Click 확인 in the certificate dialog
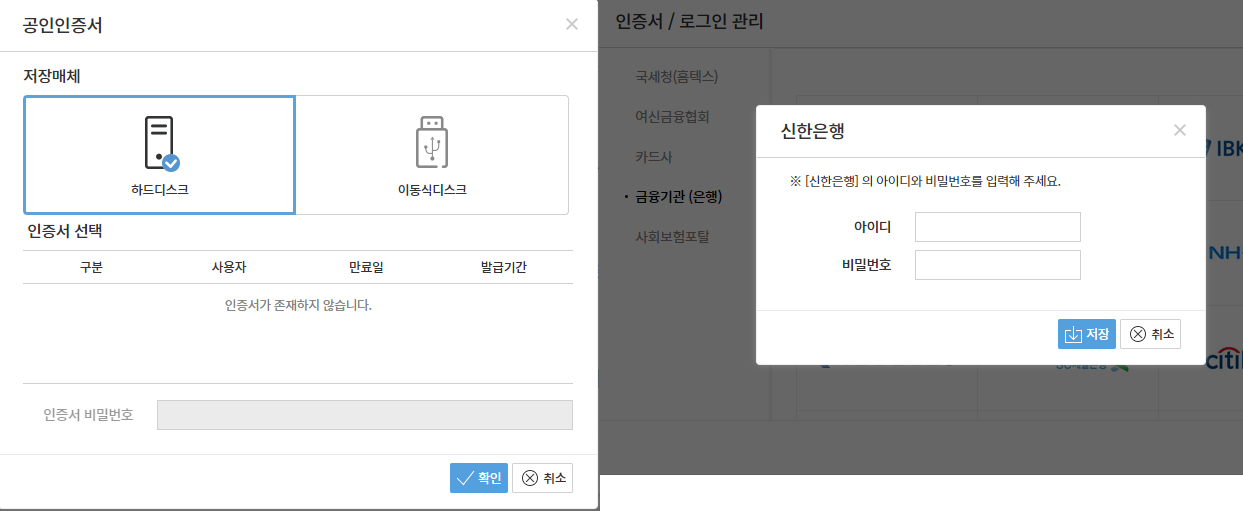The height and width of the screenshot is (511, 1243). (x=479, y=478)
